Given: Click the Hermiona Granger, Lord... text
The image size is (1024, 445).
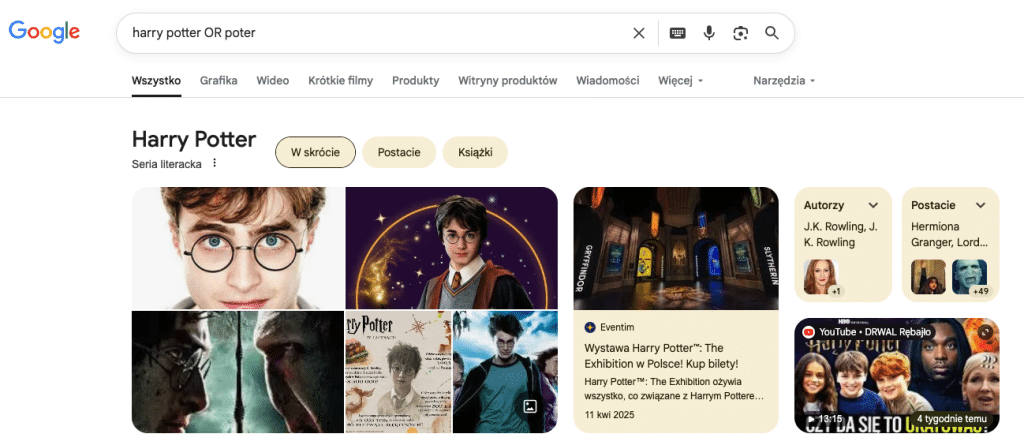Looking at the screenshot, I should click(950, 235).
